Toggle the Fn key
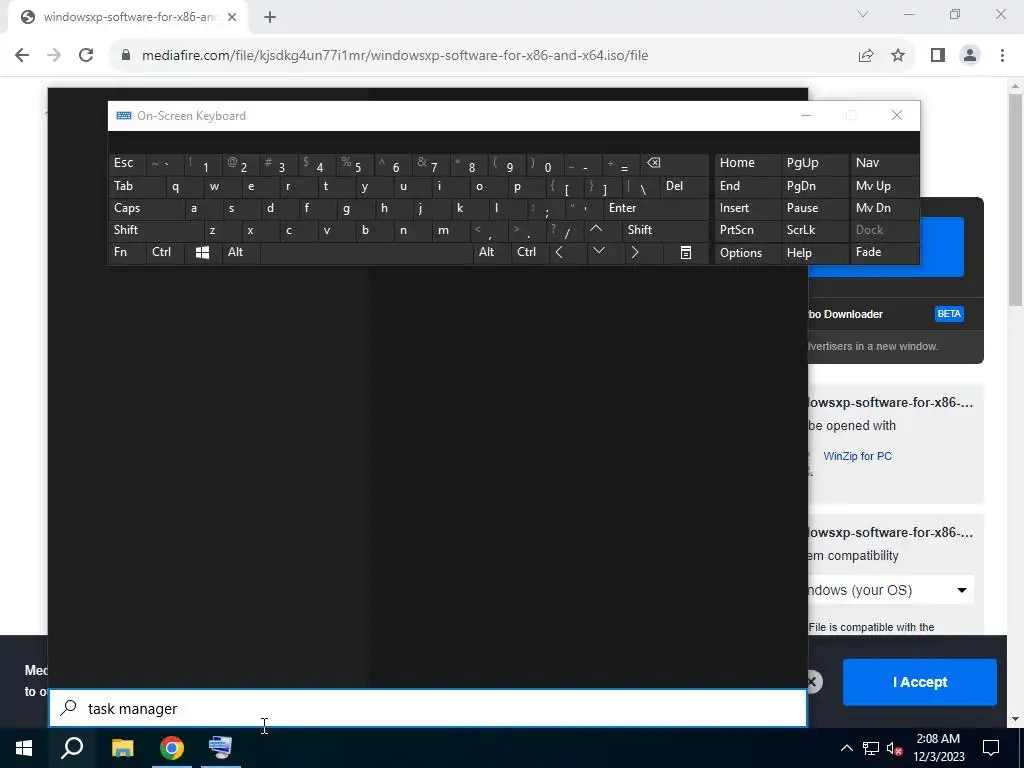 [x=127, y=252]
